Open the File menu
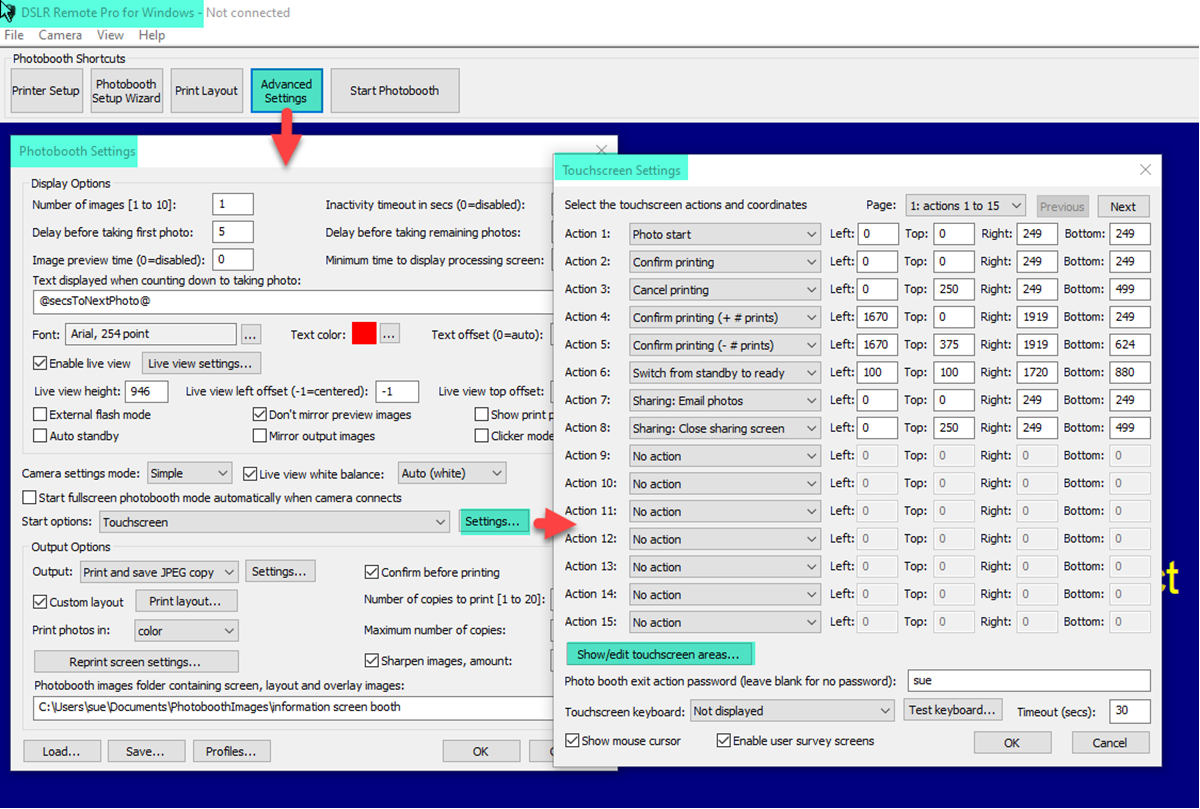This screenshot has height=809, width=1200. pyautogui.click(x=14, y=35)
